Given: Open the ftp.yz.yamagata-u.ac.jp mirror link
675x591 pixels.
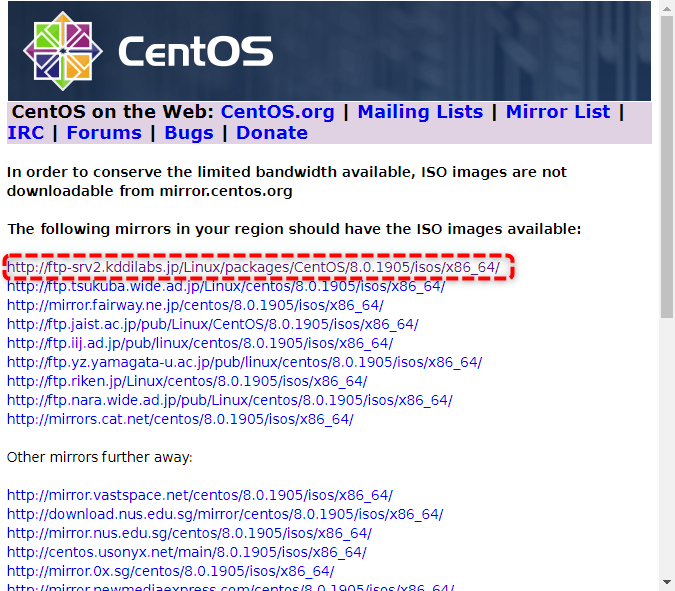Looking at the screenshot, I should (x=245, y=362).
